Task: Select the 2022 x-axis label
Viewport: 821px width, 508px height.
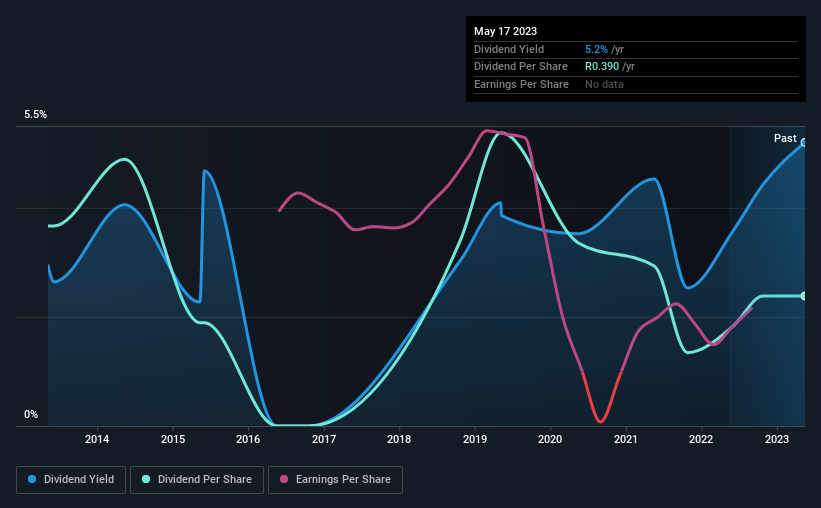Action: point(701,439)
